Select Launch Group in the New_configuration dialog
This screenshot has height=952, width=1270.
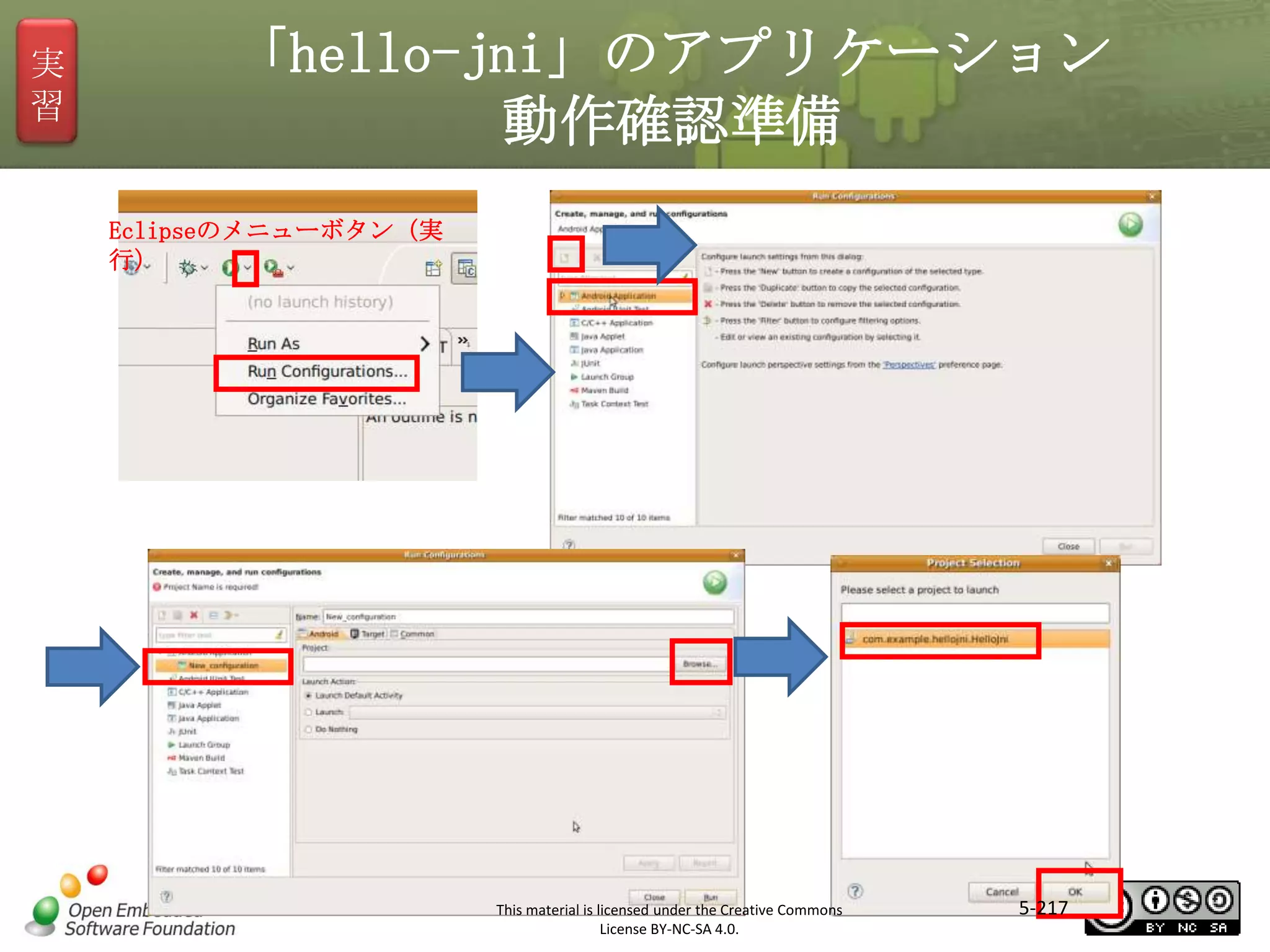198,745
